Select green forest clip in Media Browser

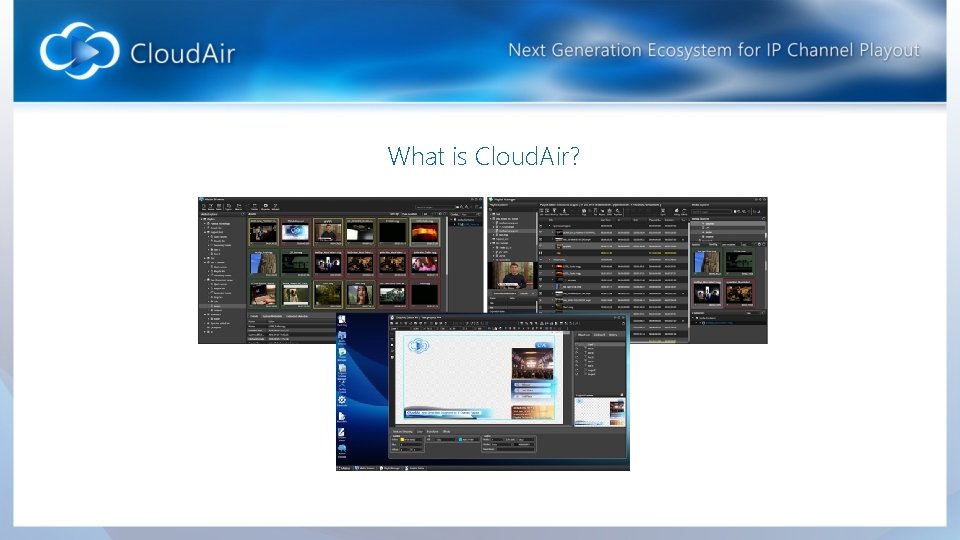328,295
